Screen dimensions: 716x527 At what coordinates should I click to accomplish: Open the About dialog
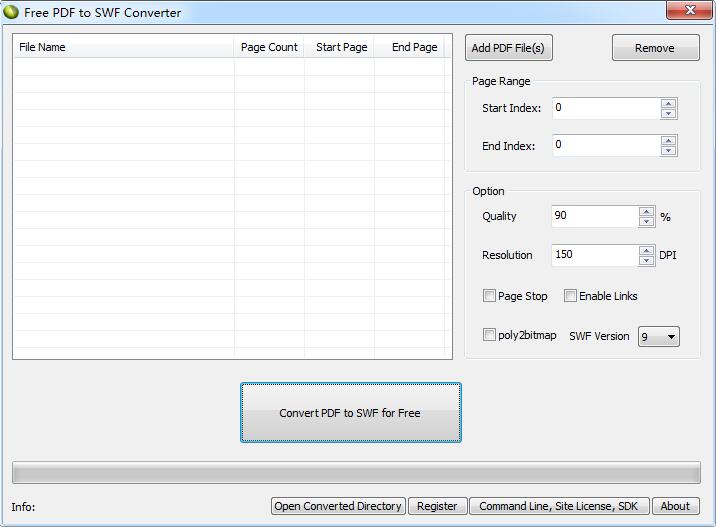[675, 506]
